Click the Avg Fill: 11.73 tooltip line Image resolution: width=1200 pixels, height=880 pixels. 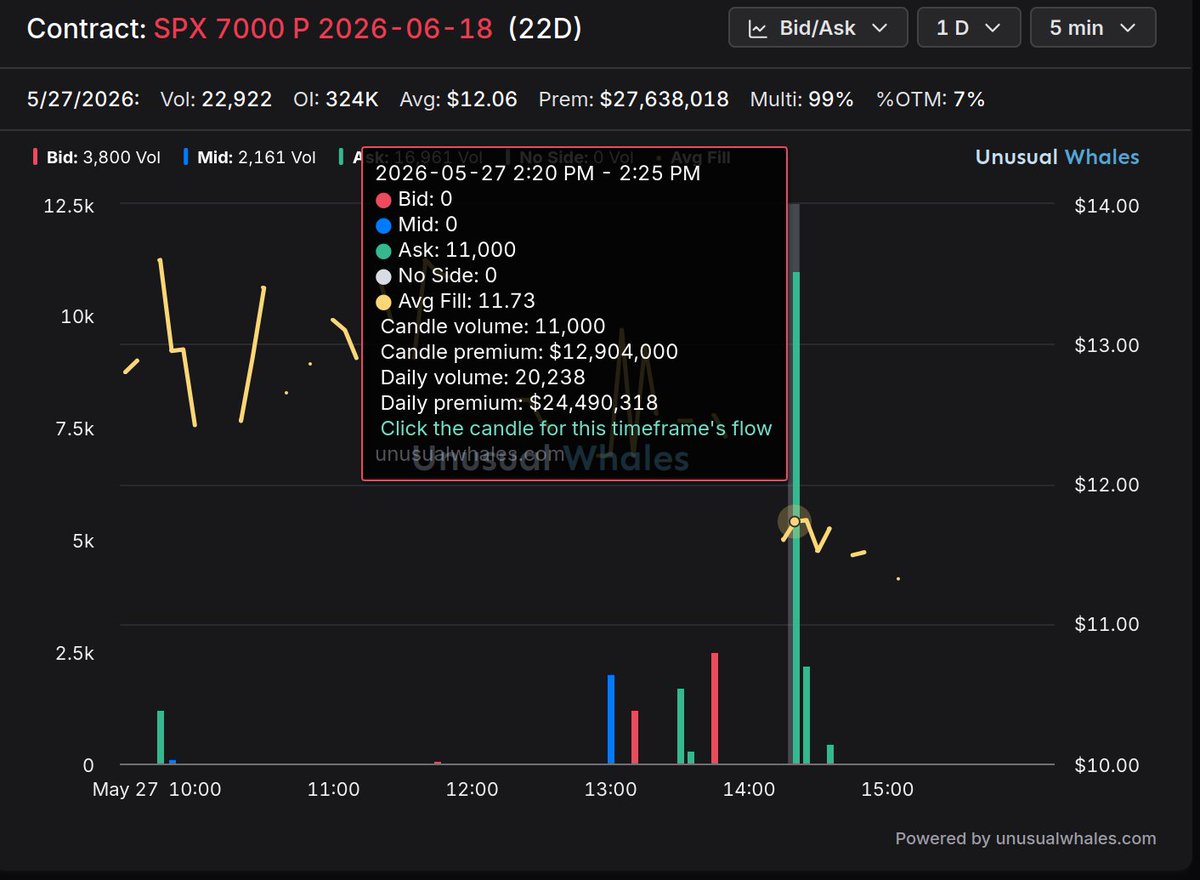coord(456,300)
